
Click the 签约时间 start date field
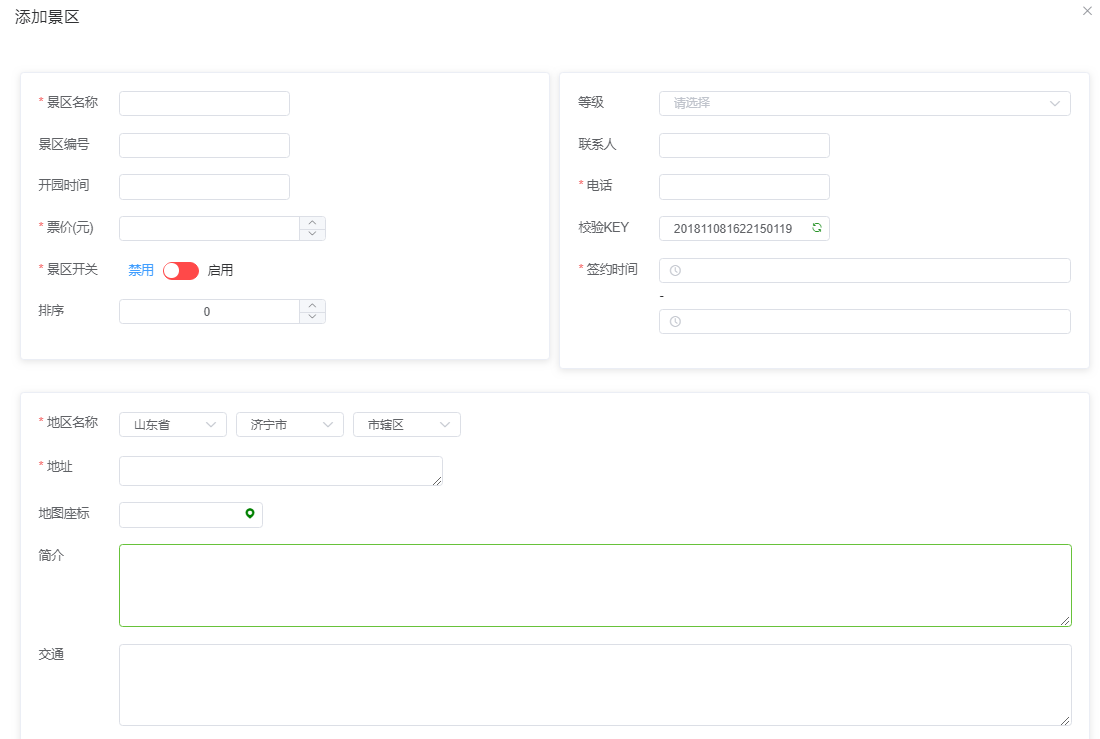864,270
